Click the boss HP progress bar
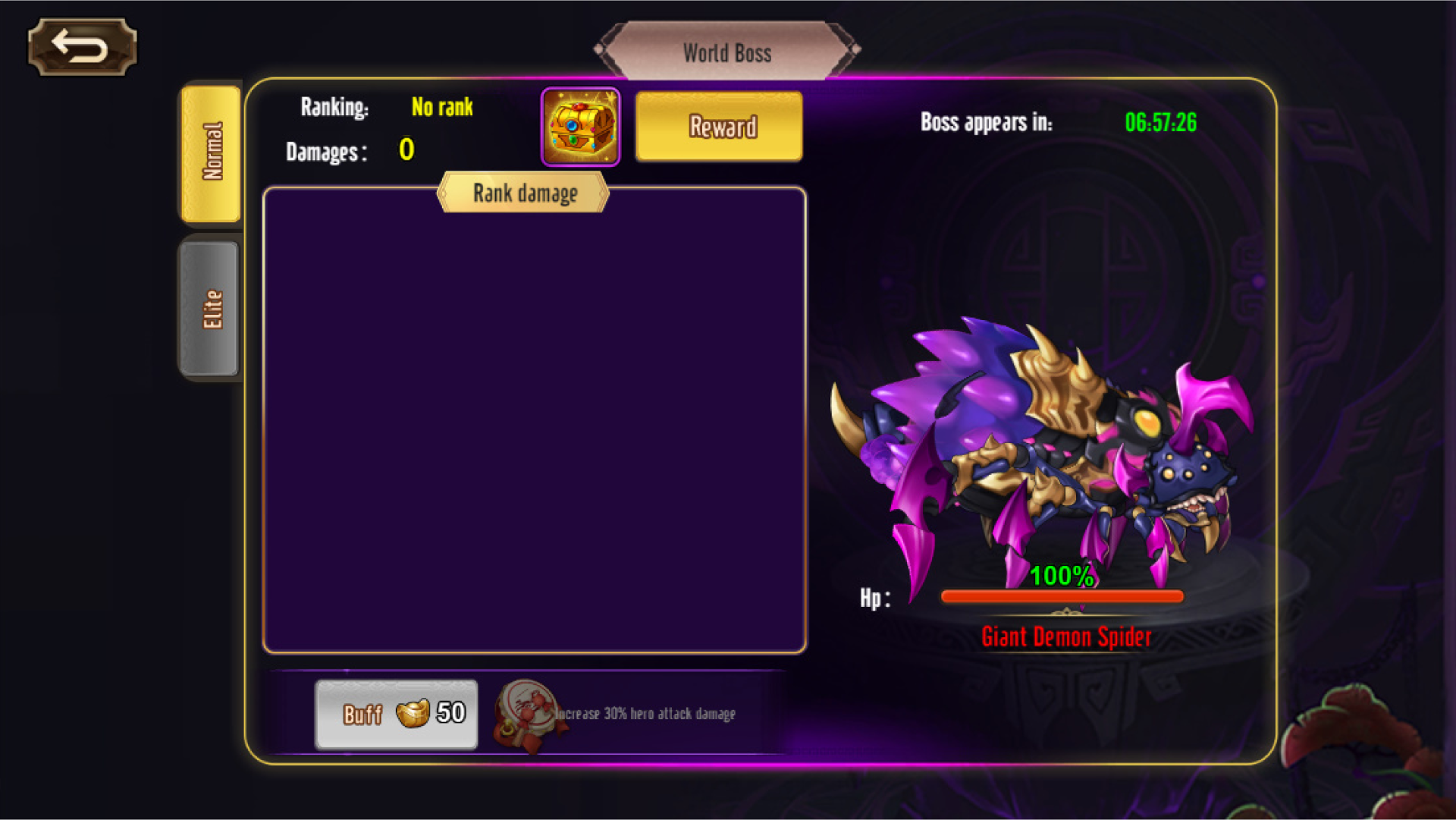The width and height of the screenshot is (1456, 820). pyautogui.click(x=1062, y=597)
